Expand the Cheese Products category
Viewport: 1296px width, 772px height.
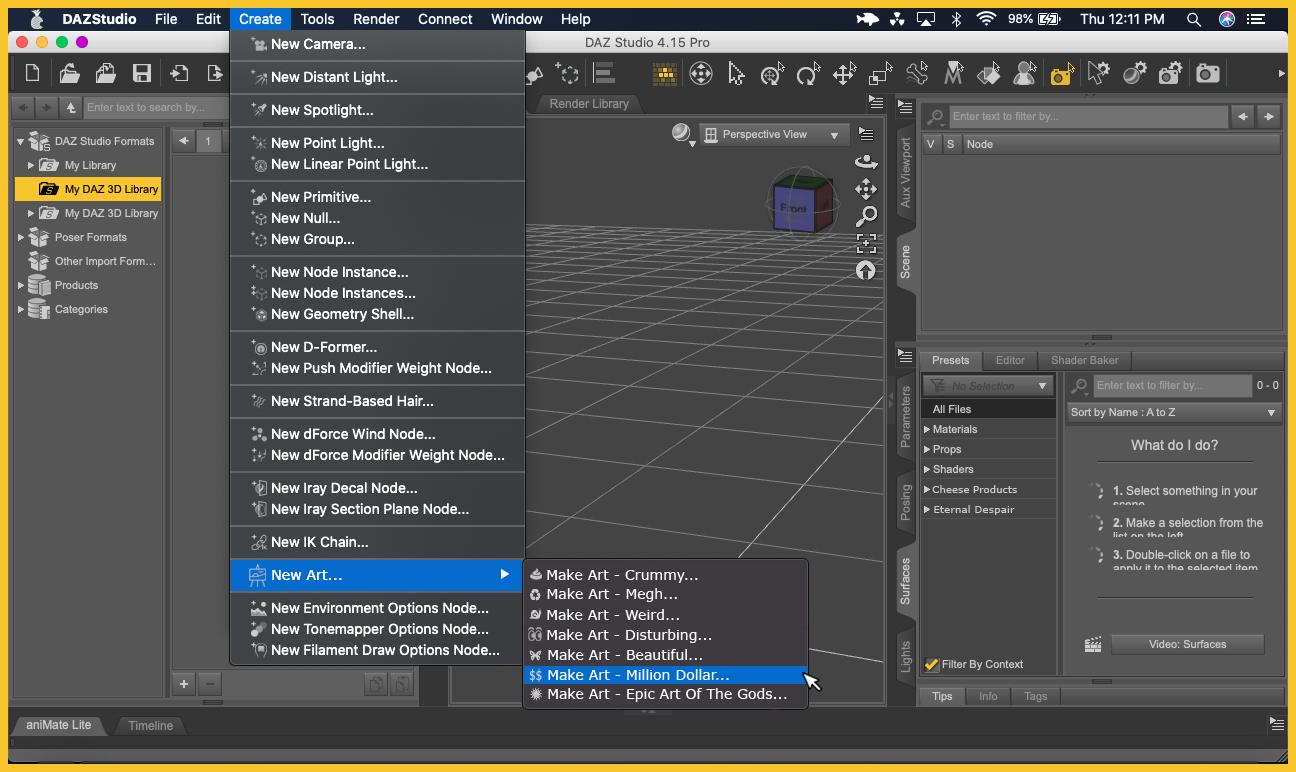927,489
